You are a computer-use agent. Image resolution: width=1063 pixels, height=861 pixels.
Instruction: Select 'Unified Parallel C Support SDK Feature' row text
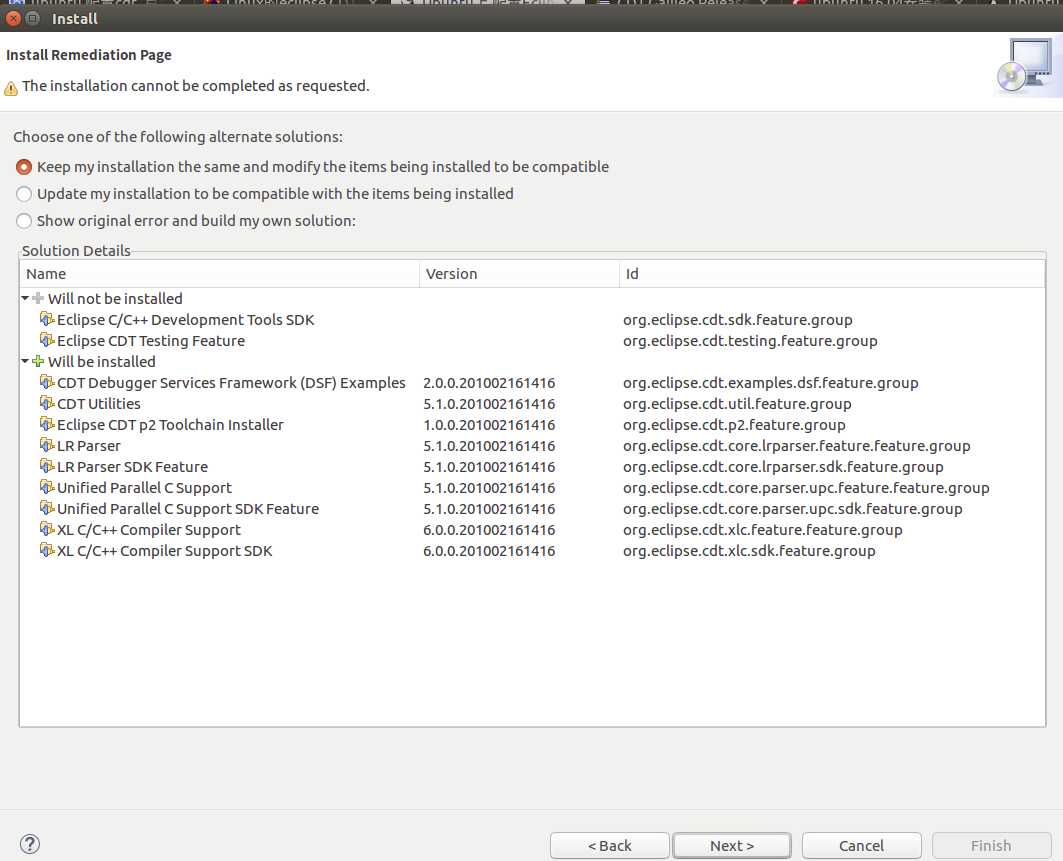[x=188, y=508]
